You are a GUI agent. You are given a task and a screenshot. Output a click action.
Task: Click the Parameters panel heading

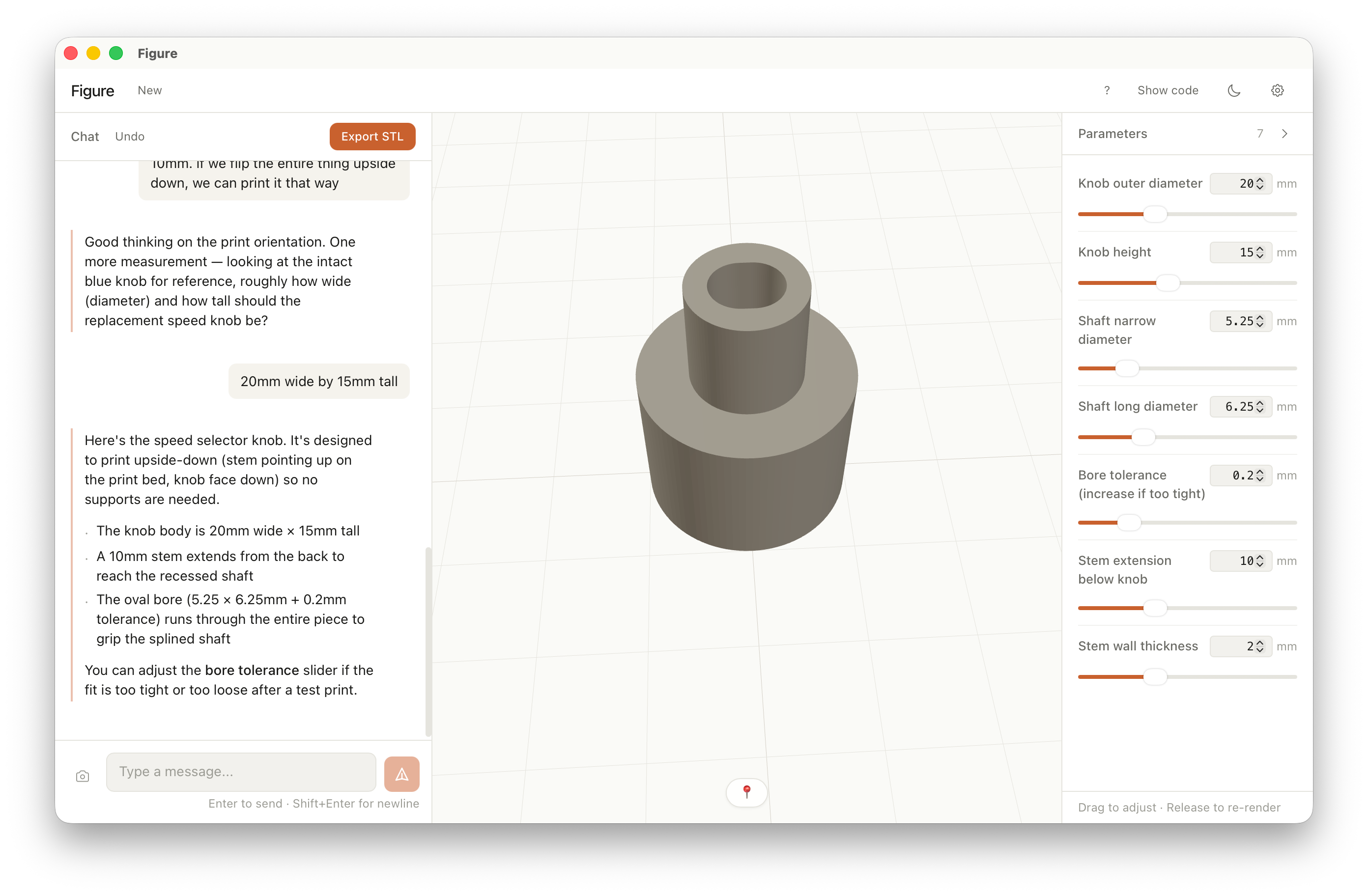[1112, 133]
